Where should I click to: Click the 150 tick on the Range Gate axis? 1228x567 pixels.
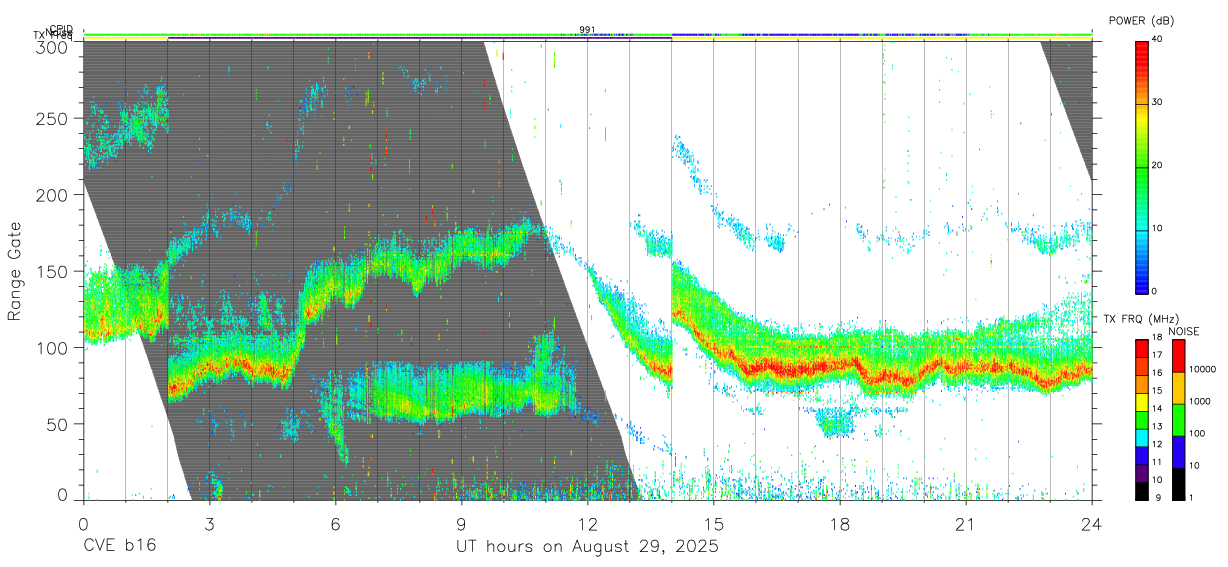pyautogui.click(x=52, y=271)
